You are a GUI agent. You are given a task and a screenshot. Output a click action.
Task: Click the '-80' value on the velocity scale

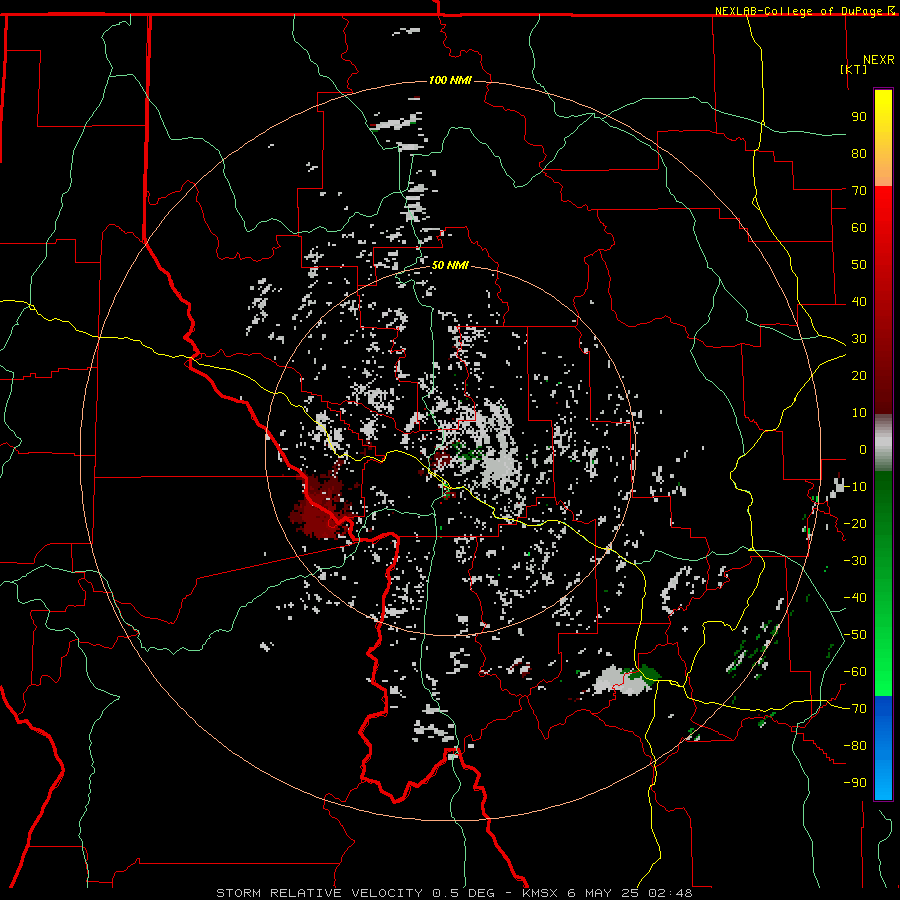[855, 746]
